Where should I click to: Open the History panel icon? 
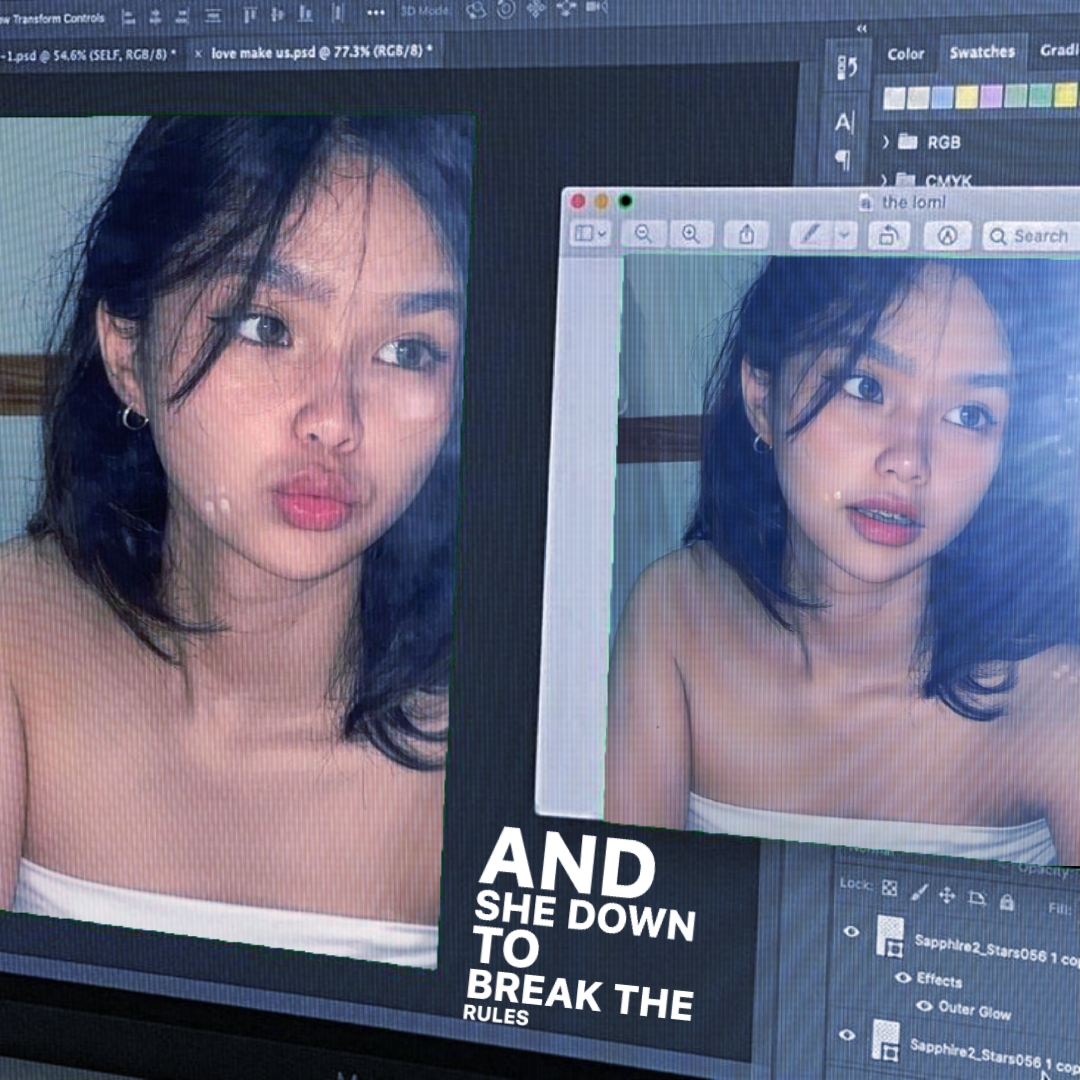(846, 68)
